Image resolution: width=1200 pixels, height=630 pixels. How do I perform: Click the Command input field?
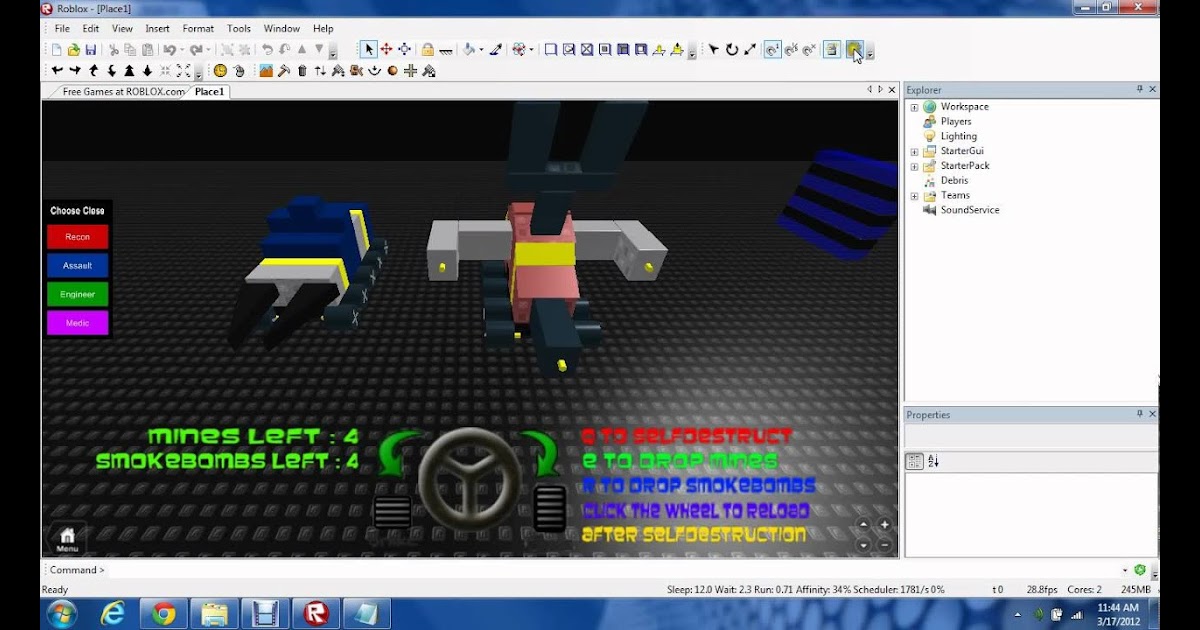pos(614,570)
